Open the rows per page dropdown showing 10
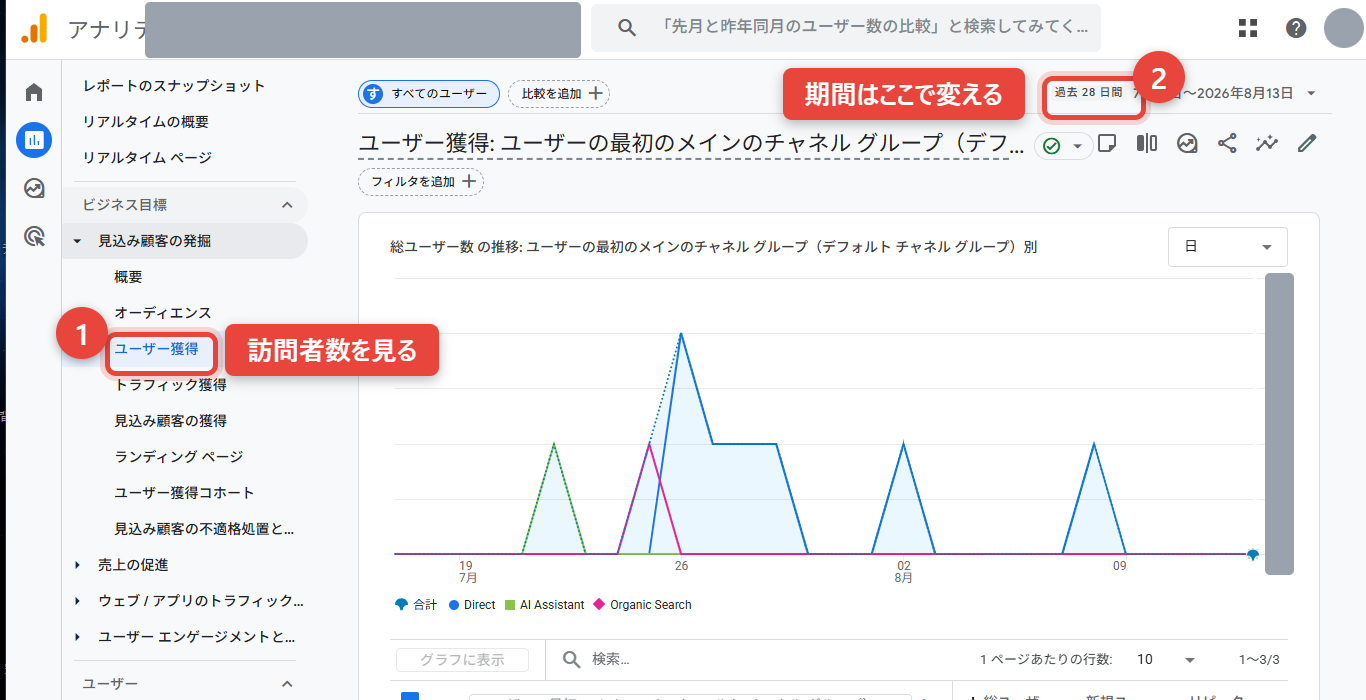Viewport: 1366px width, 700px height. [1166, 659]
